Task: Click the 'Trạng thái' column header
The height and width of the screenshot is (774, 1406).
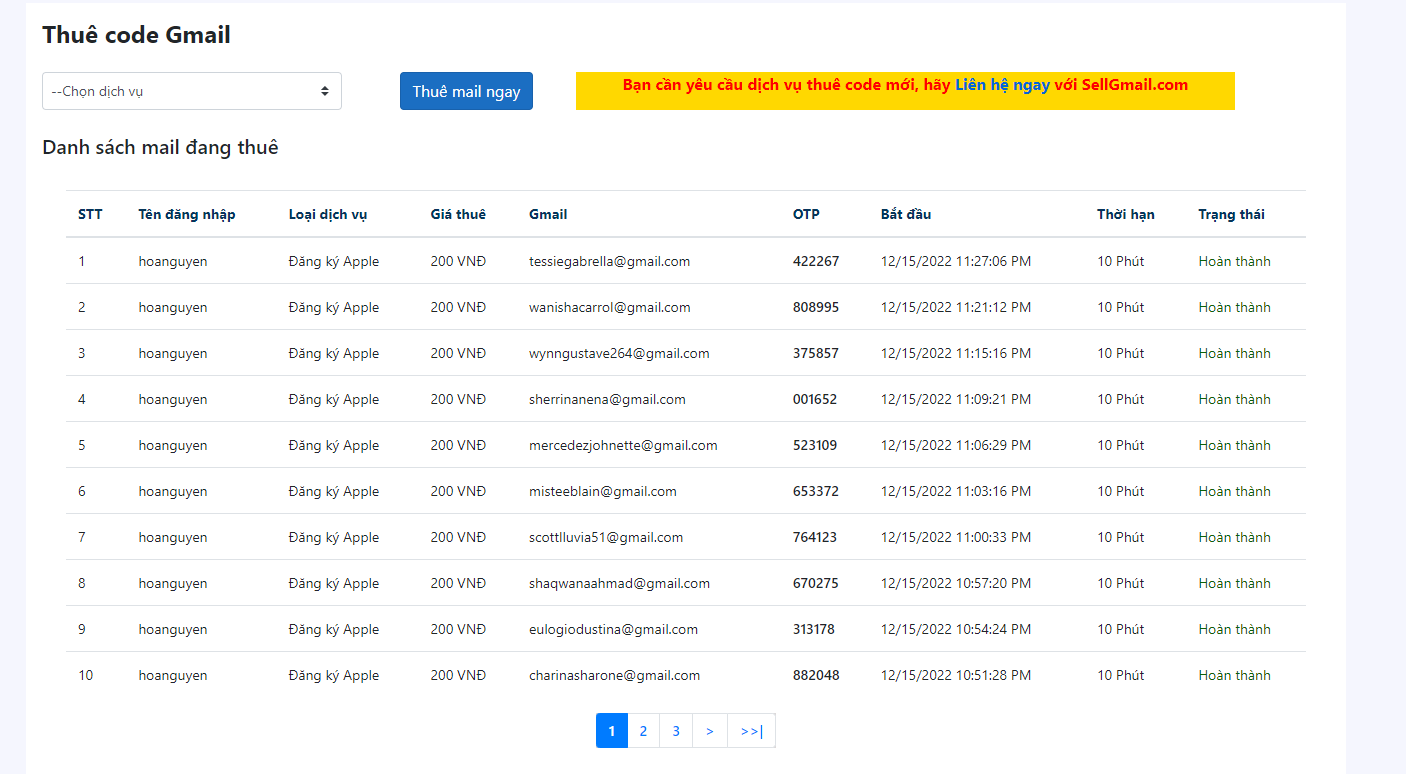Action: [1231, 214]
